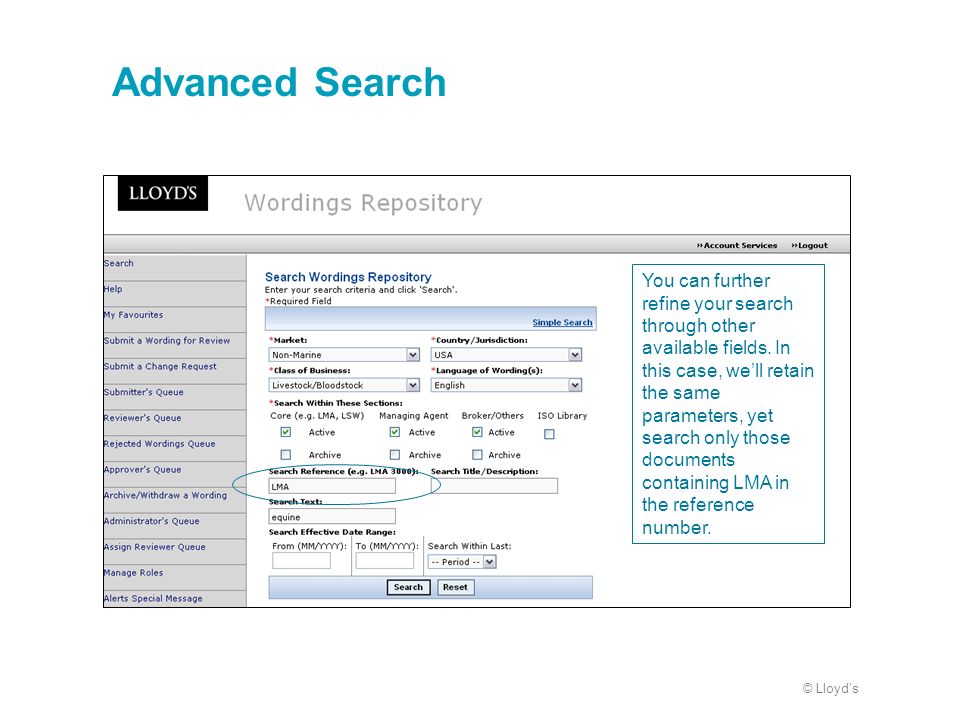Open Account Services
This screenshot has height=720, width=960.
737,246
